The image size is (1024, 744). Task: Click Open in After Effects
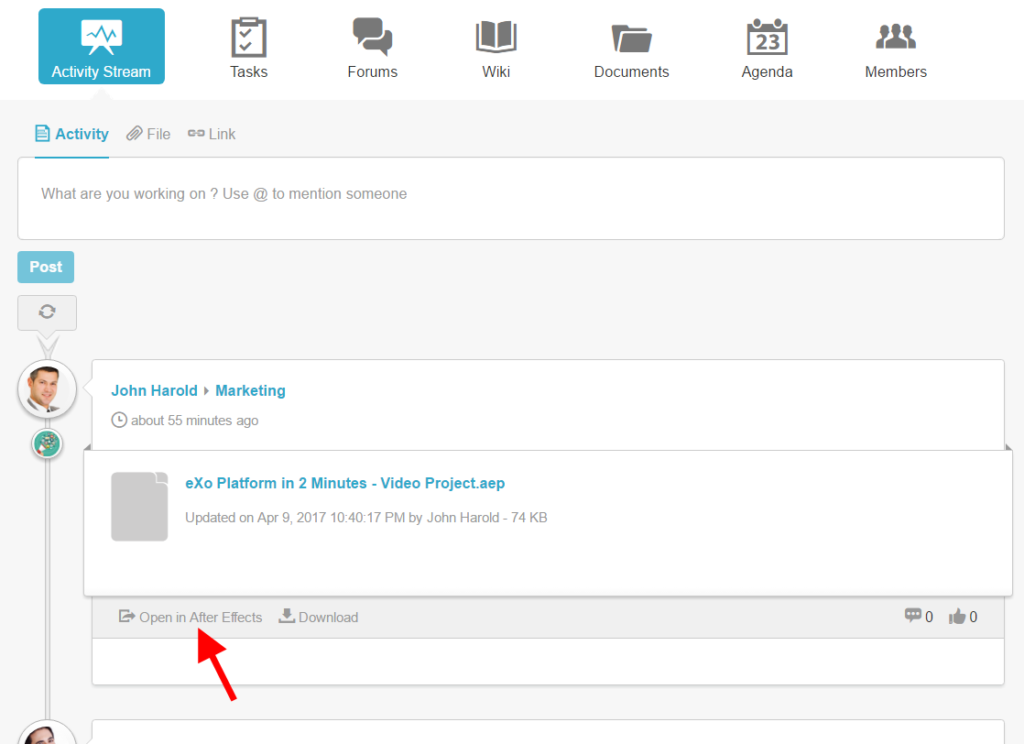[191, 617]
